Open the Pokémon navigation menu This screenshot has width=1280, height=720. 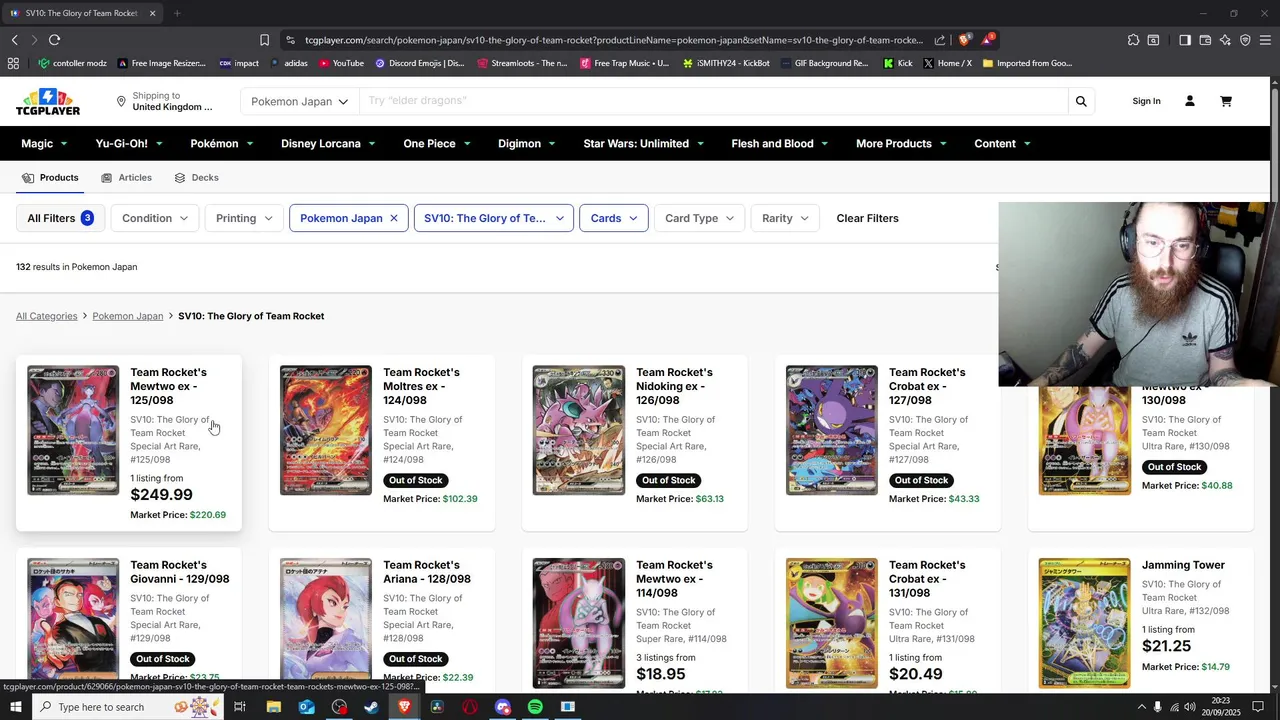(222, 144)
